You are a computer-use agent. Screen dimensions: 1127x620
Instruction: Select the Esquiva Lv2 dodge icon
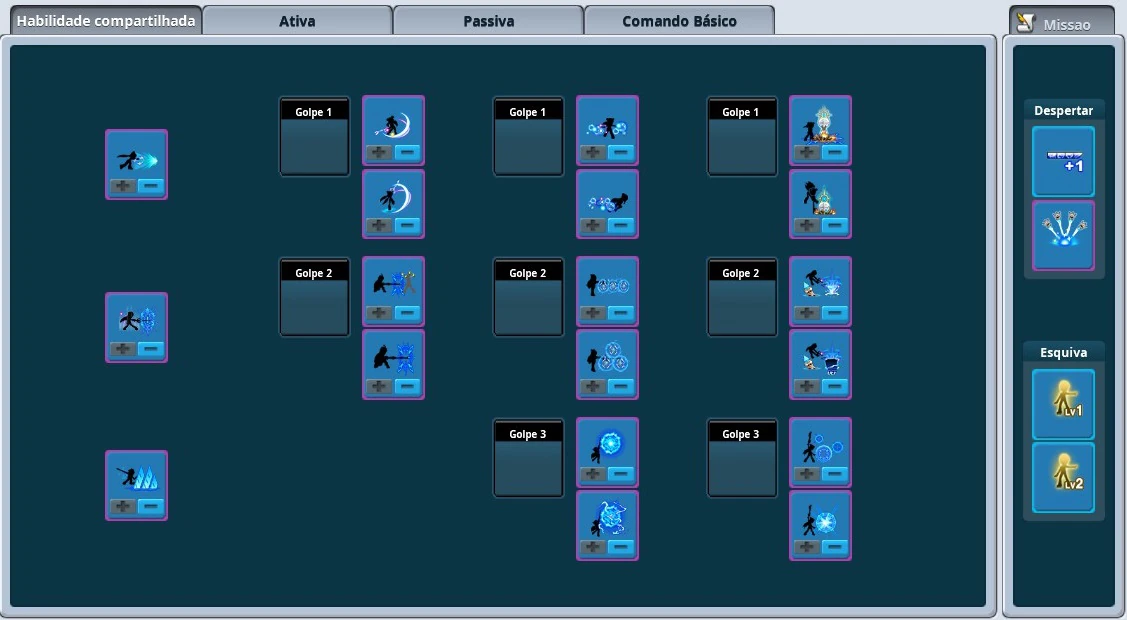click(x=1063, y=477)
